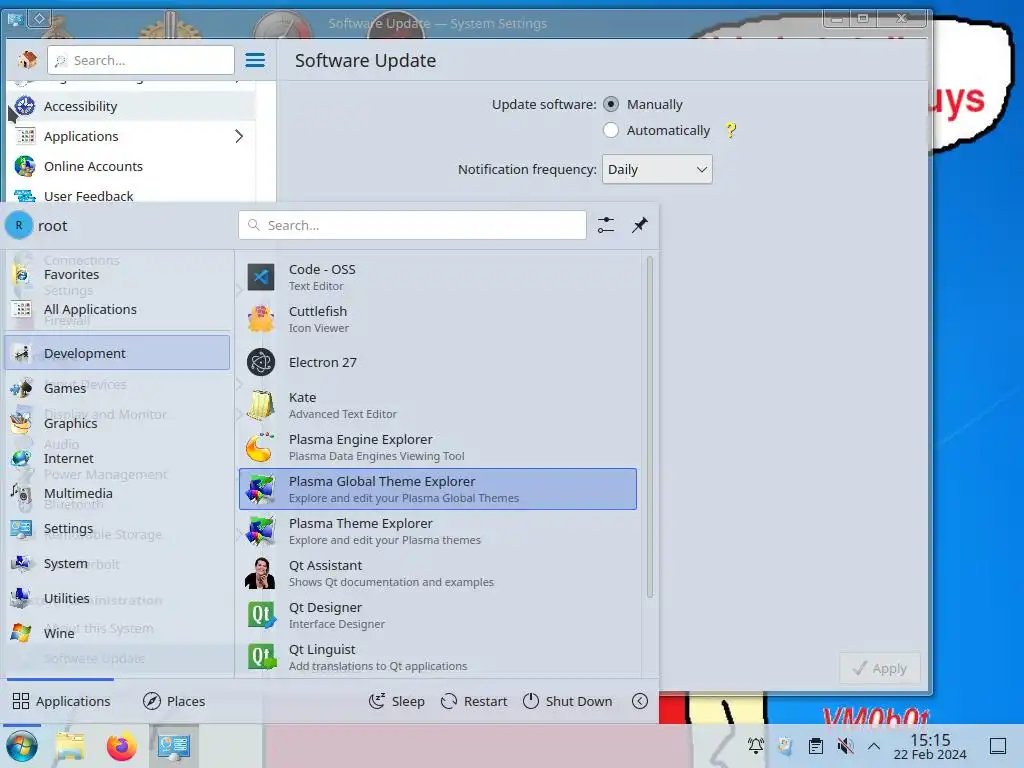The width and height of the screenshot is (1024, 768).
Task: Show hidden tray icons arrow
Action: pyautogui.click(x=874, y=745)
